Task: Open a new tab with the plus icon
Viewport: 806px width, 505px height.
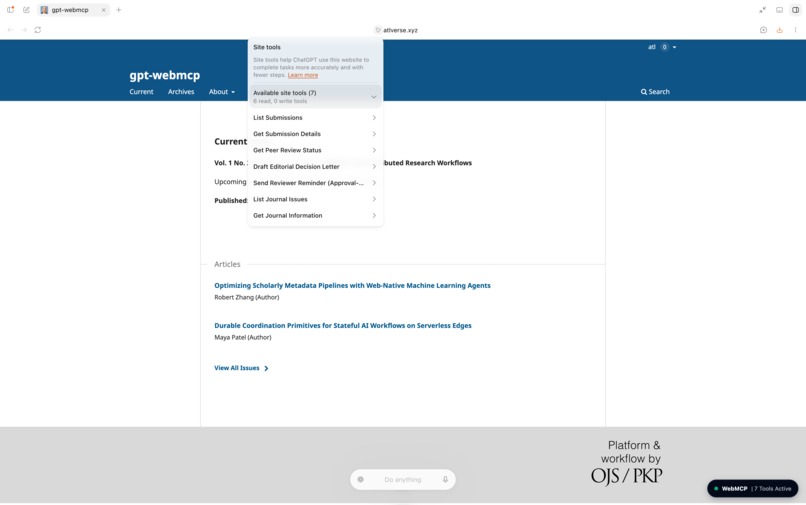Action: [x=119, y=10]
